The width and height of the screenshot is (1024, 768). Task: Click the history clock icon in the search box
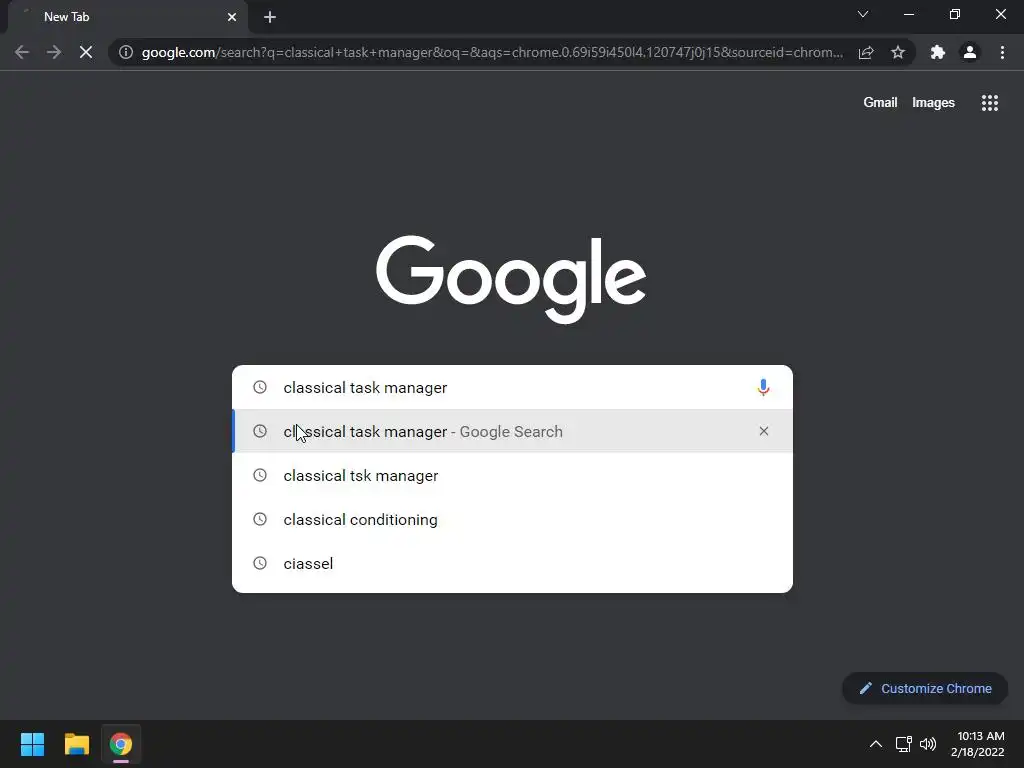click(x=260, y=387)
